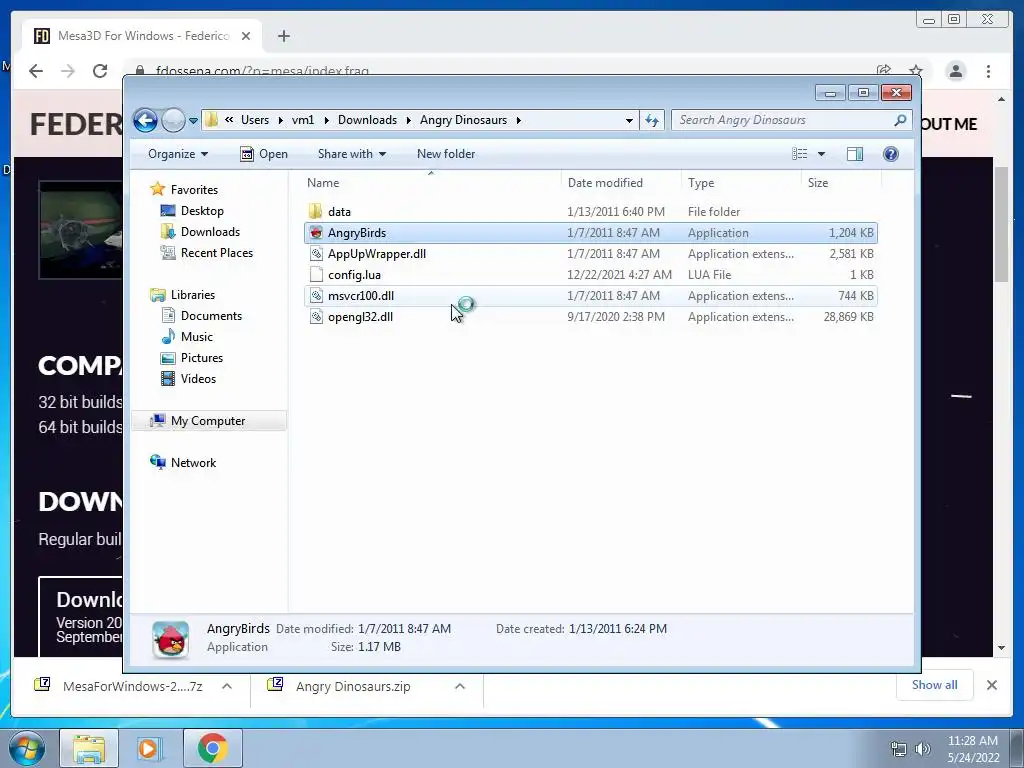Sort by the Type column header

[741, 183]
